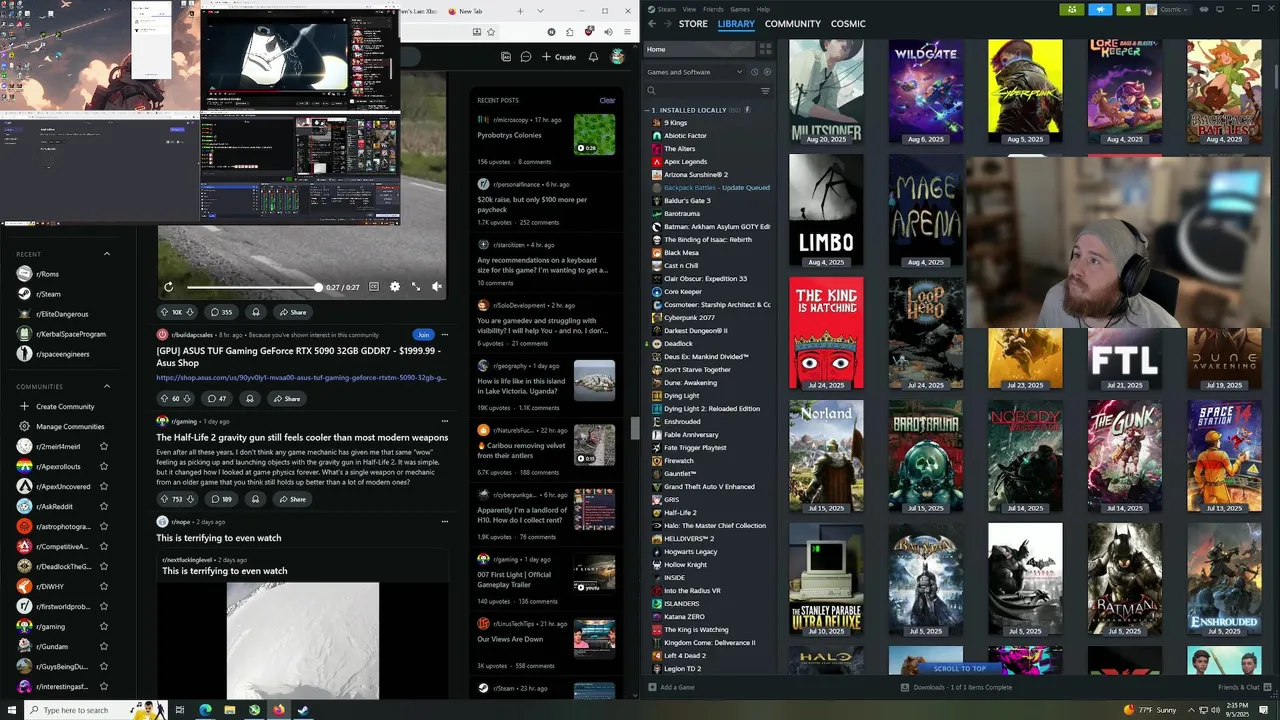1280x720 pixels.
Task: Give award to the Half-Life 2 post
Action: [x=255, y=499]
